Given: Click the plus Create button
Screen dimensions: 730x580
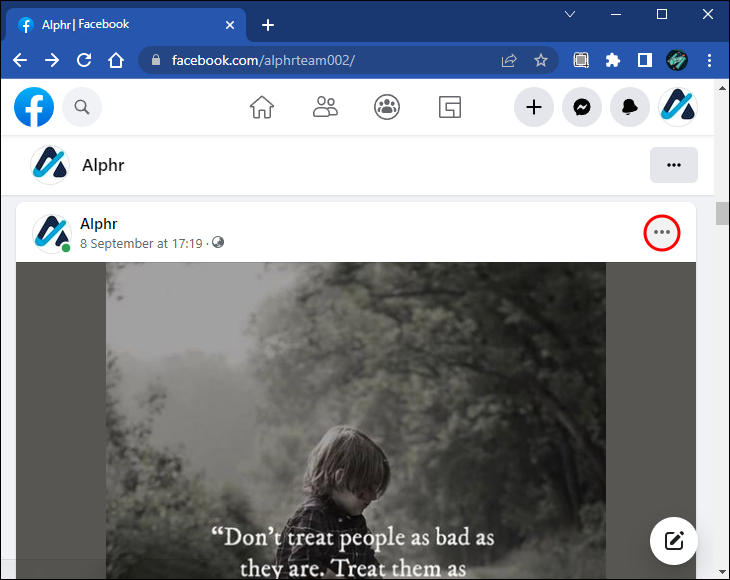Looking at the screenshot, I should point(534,108).
